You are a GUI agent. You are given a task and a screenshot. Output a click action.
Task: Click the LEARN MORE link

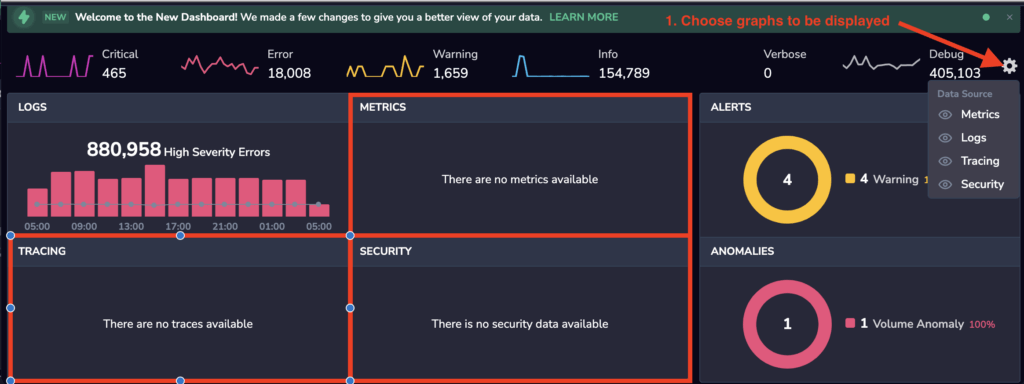click(584, 17)
